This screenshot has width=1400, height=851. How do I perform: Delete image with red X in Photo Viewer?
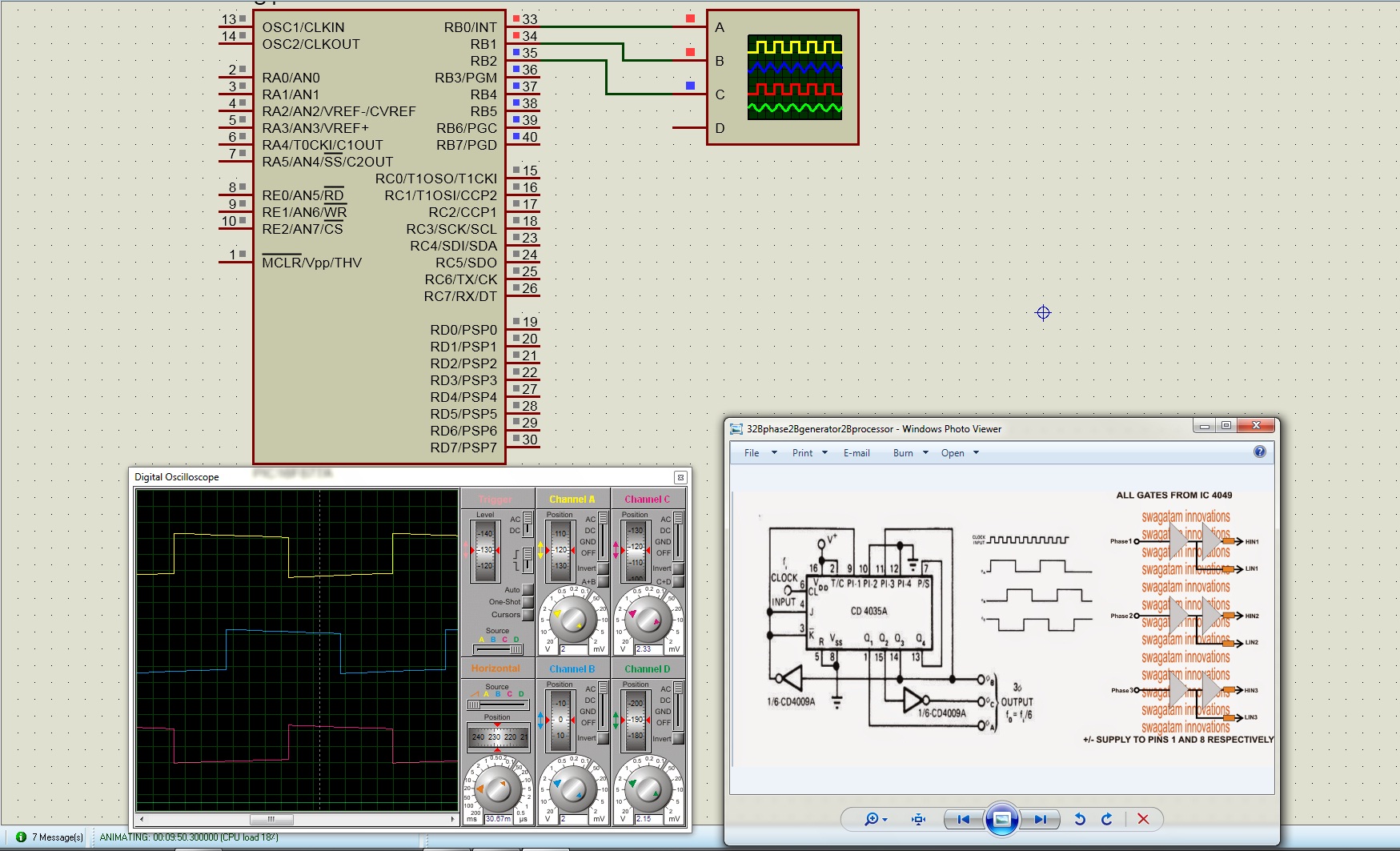(x=1143, y=819)
